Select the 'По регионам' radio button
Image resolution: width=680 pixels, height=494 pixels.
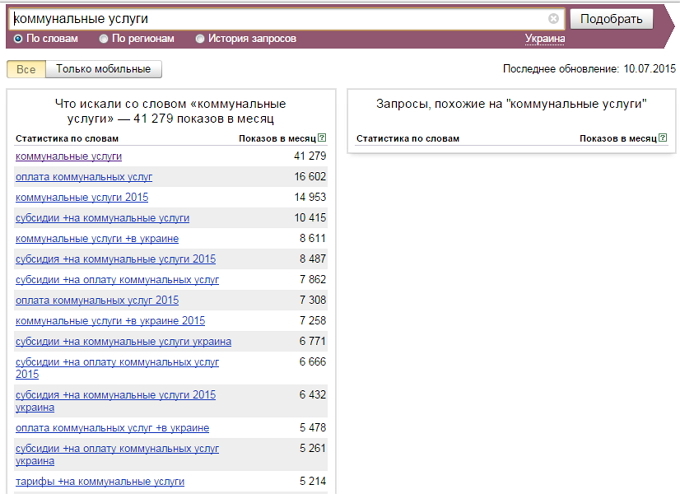[x=104, y=39]
